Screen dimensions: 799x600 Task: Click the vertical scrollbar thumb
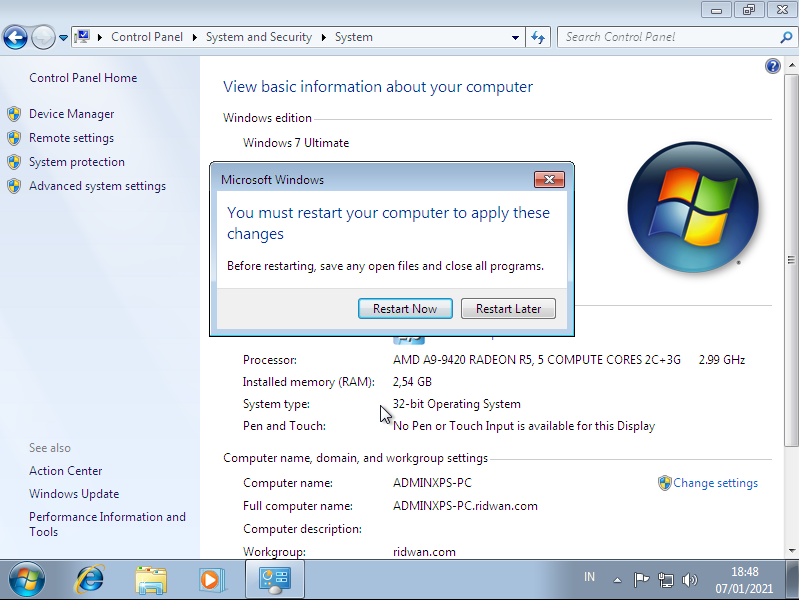(791, 260)
